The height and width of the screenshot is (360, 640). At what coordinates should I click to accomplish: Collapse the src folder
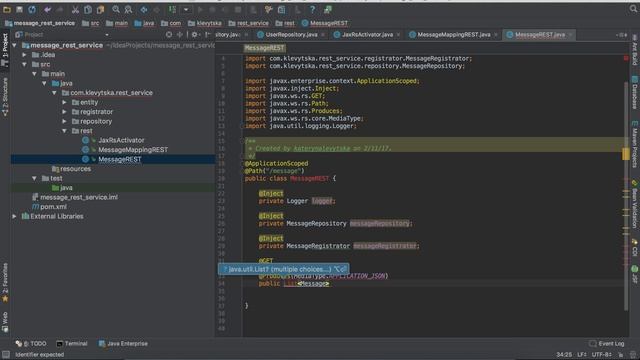(x=24, y=64)
